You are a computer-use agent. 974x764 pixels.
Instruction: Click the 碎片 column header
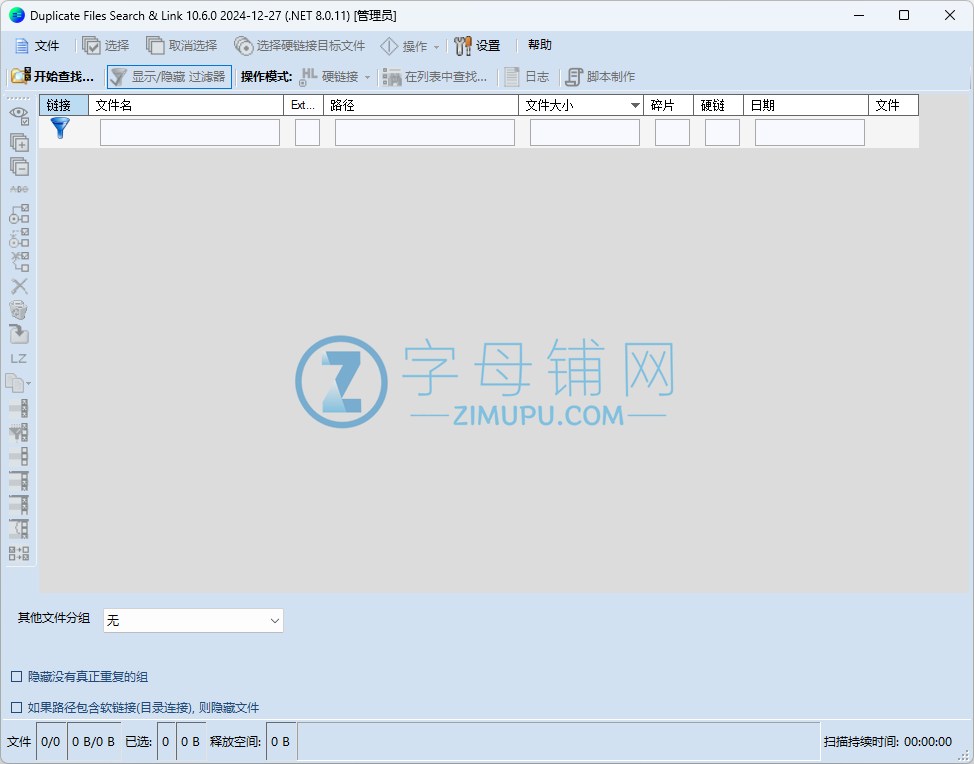668,106
